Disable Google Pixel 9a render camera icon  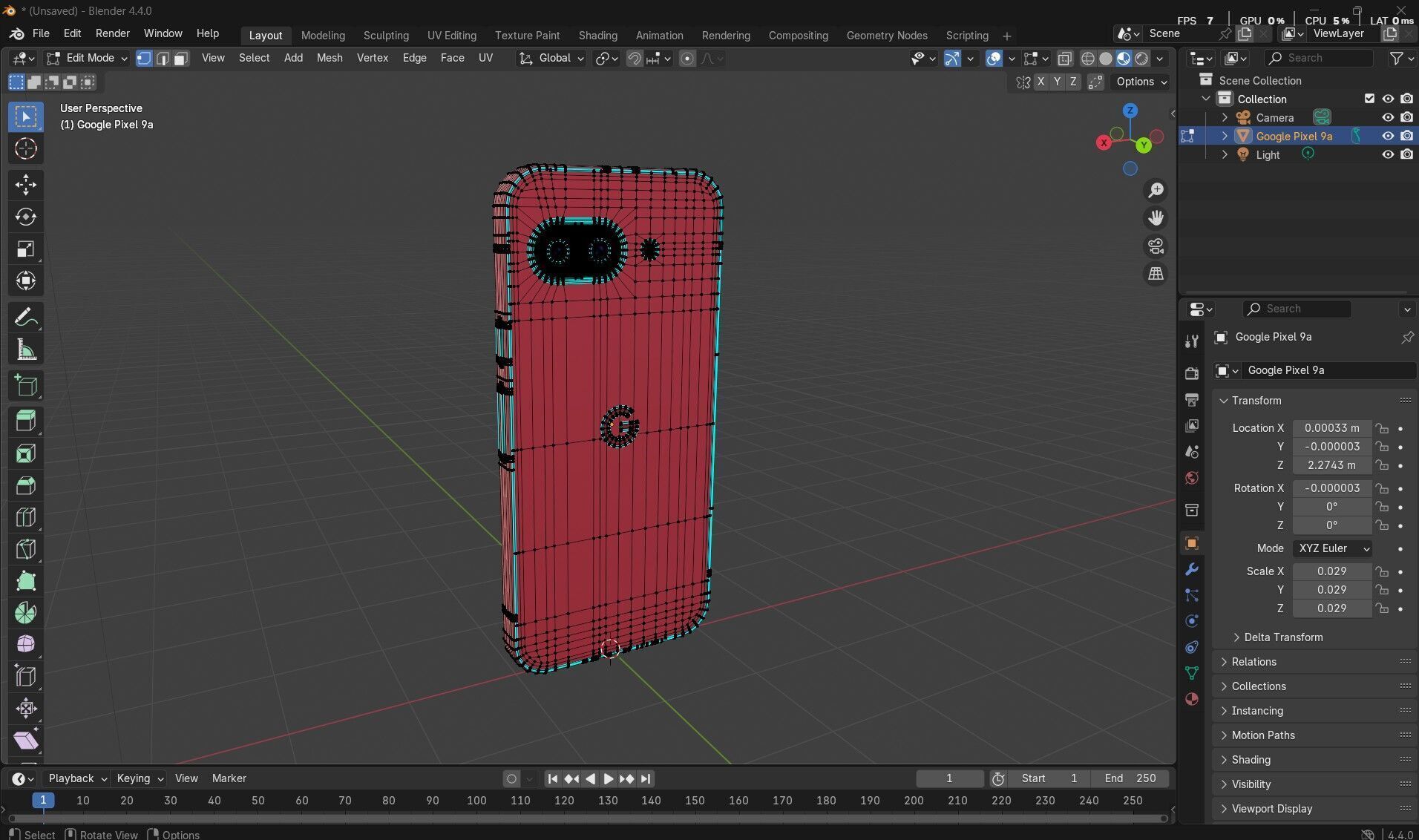[1406, 136]
